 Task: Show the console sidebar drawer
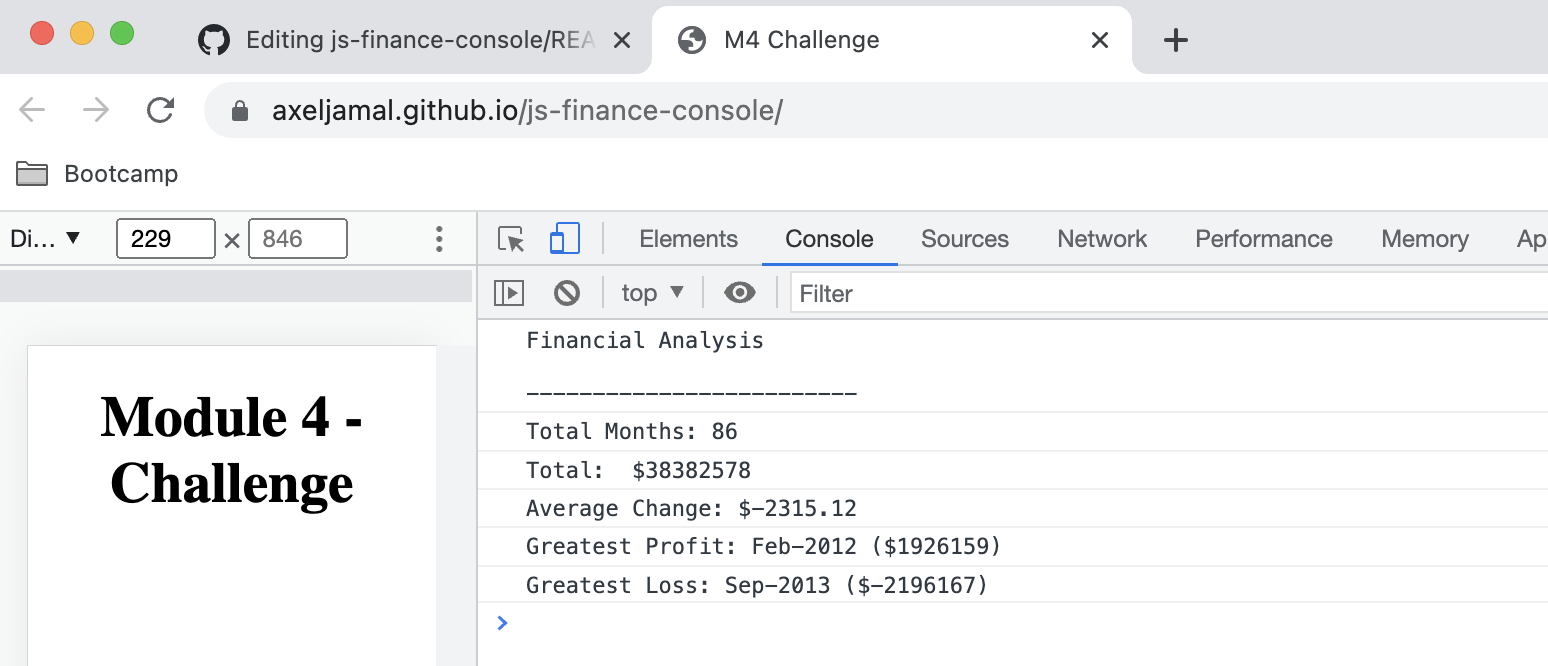tap(509, 292)
